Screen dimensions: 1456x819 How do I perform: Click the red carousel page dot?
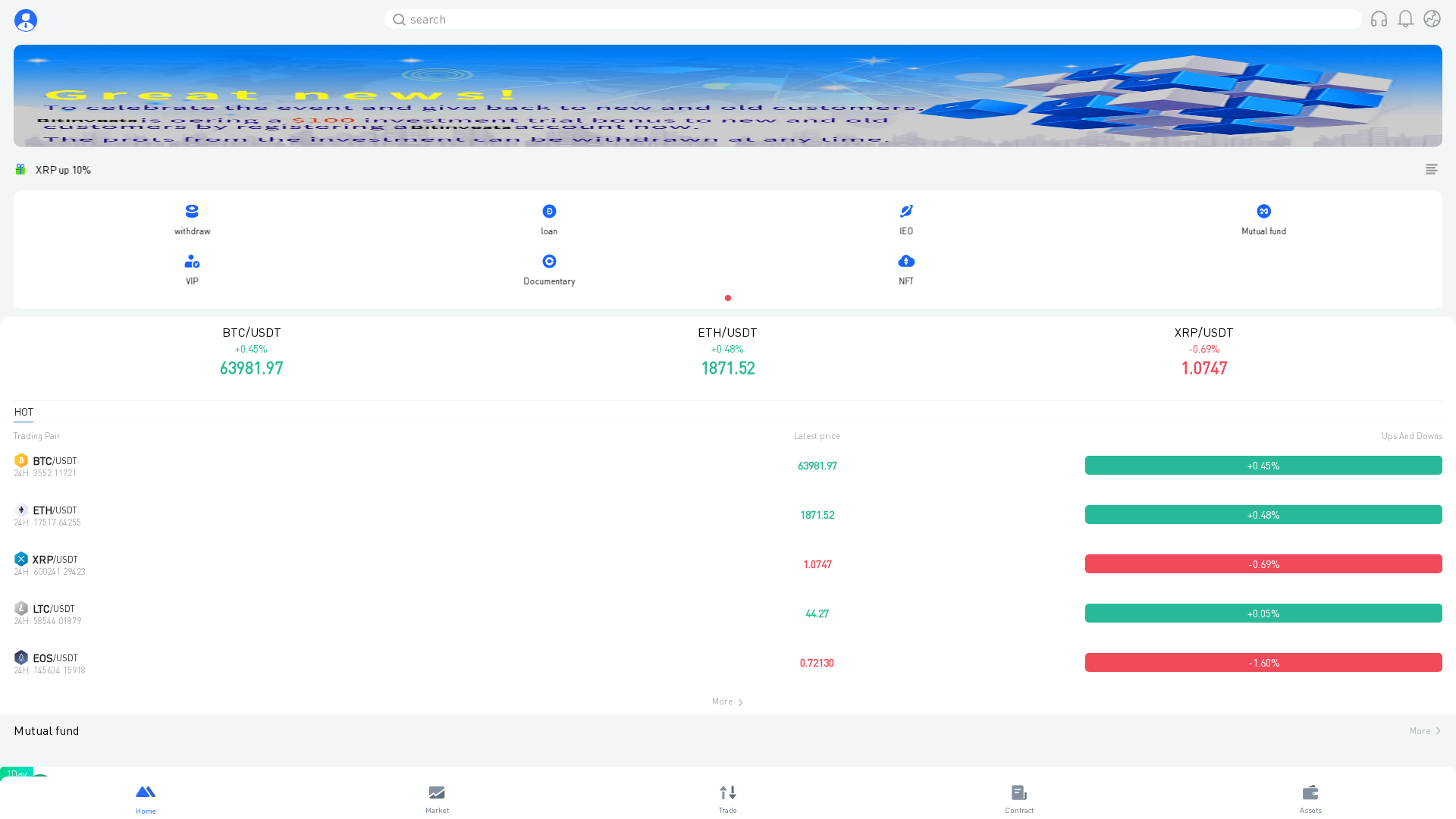[x=728, y=298]
